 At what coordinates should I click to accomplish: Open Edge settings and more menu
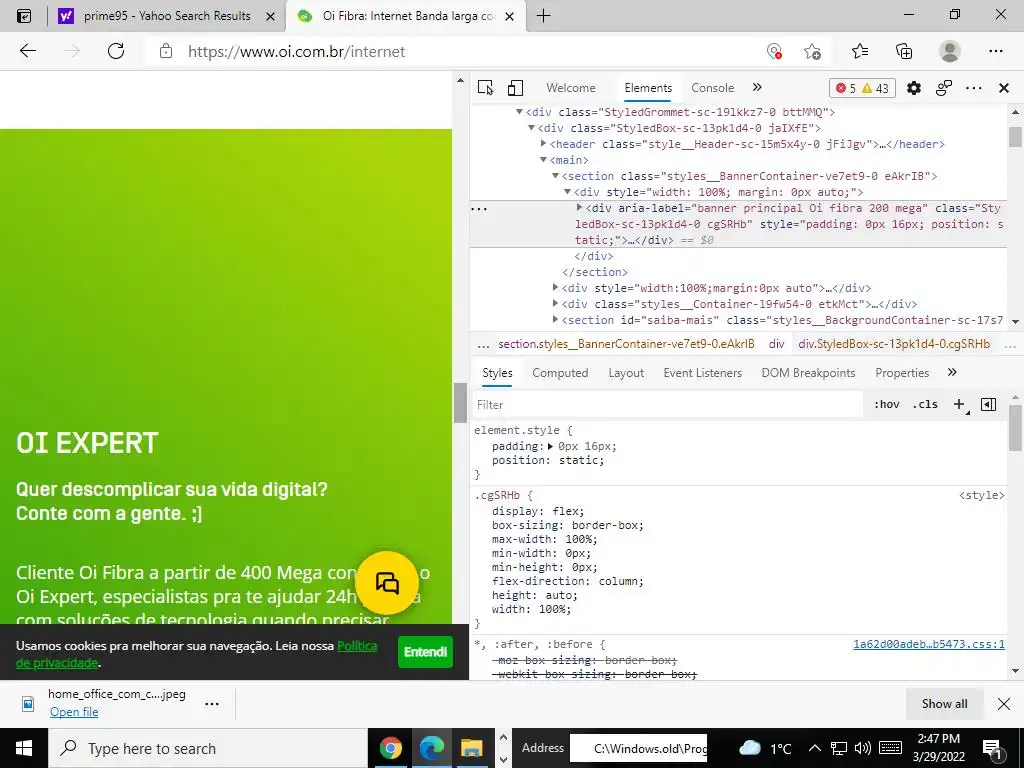click(x=996, y=51)
